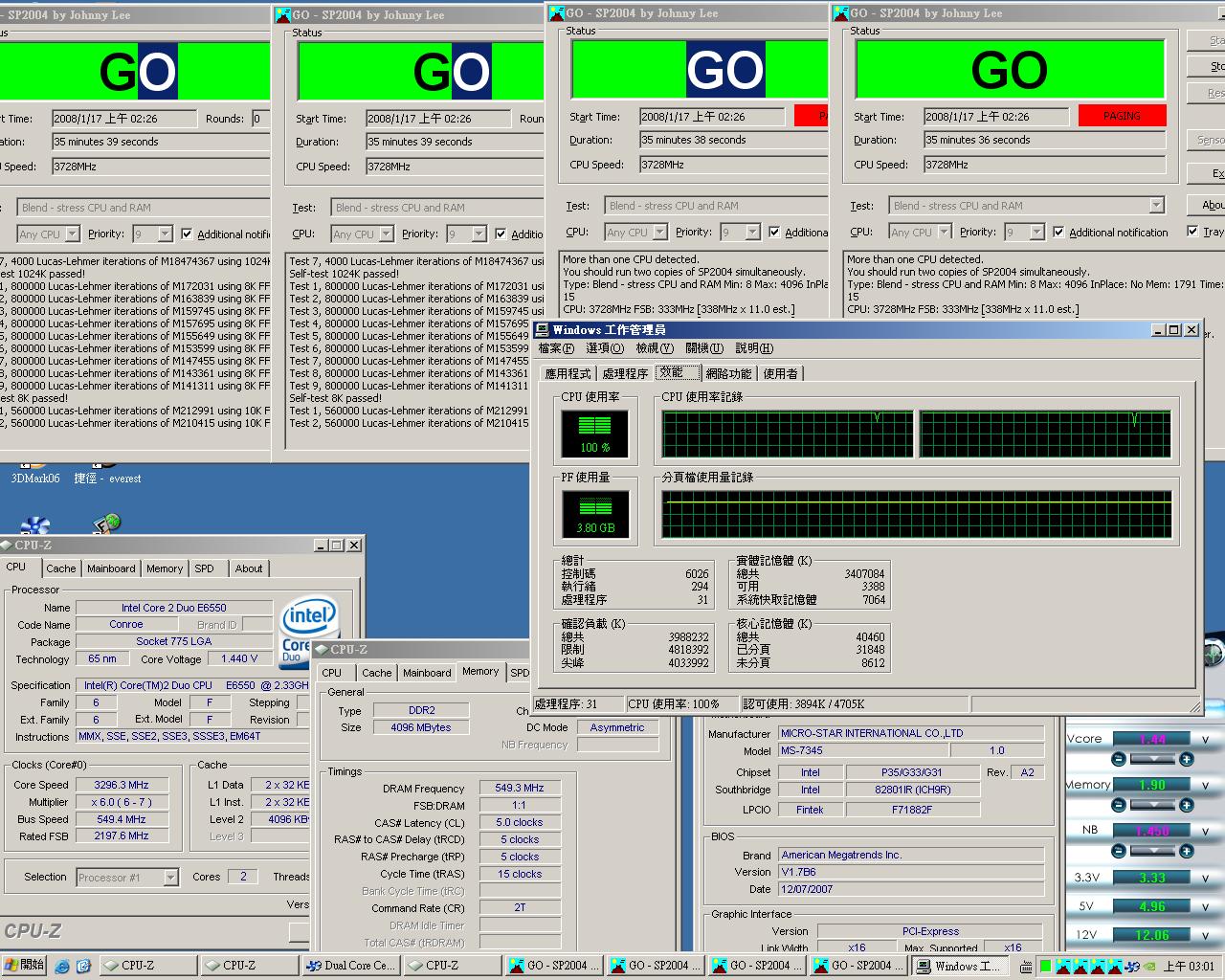1225x980 pixels.
Task: Switch to the 應用程式 tab in Task Manager
Action: pyautogui.click(x=568, y=373)
